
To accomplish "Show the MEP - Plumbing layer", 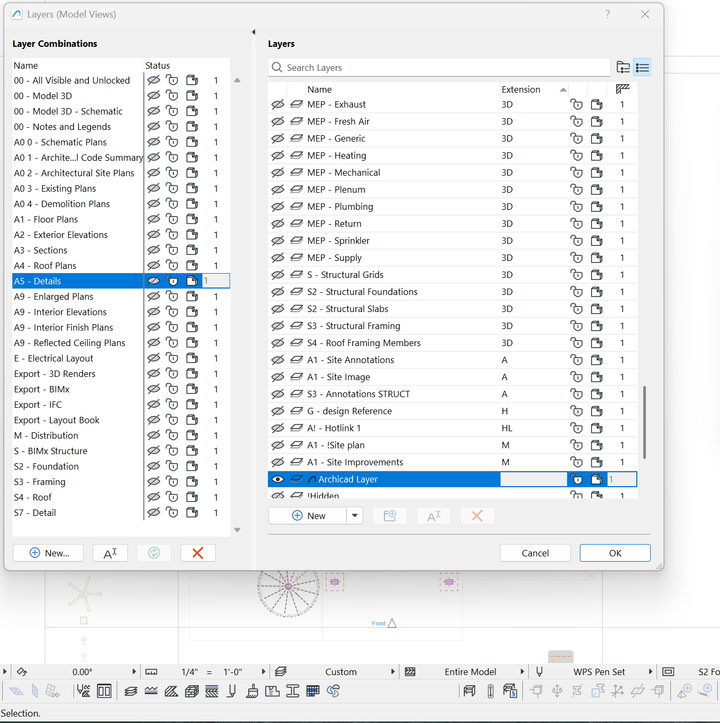I will tap(277, 207).
